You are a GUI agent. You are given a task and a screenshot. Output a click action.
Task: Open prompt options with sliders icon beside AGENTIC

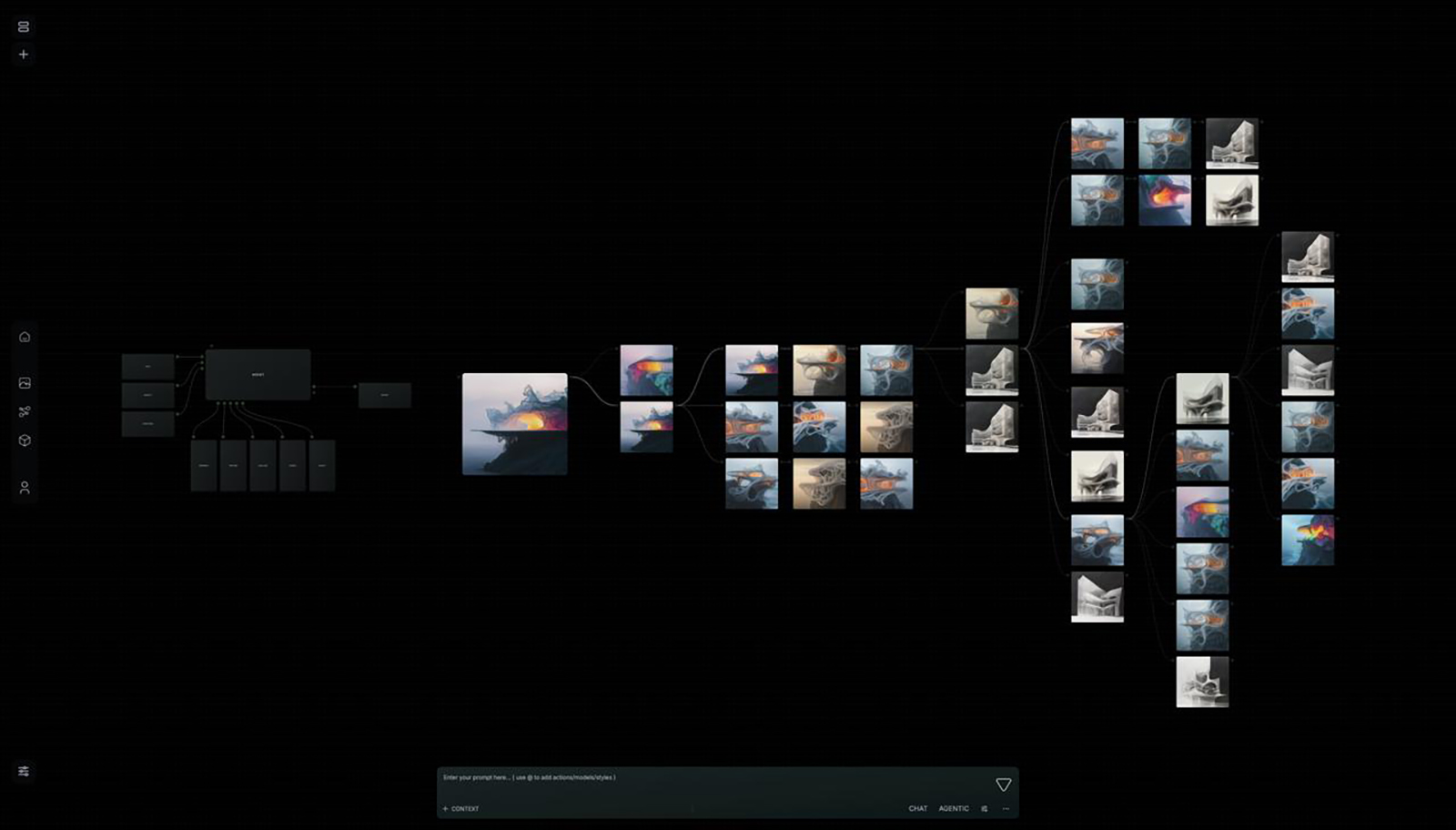pyautogui.click(x=985, y=808)
